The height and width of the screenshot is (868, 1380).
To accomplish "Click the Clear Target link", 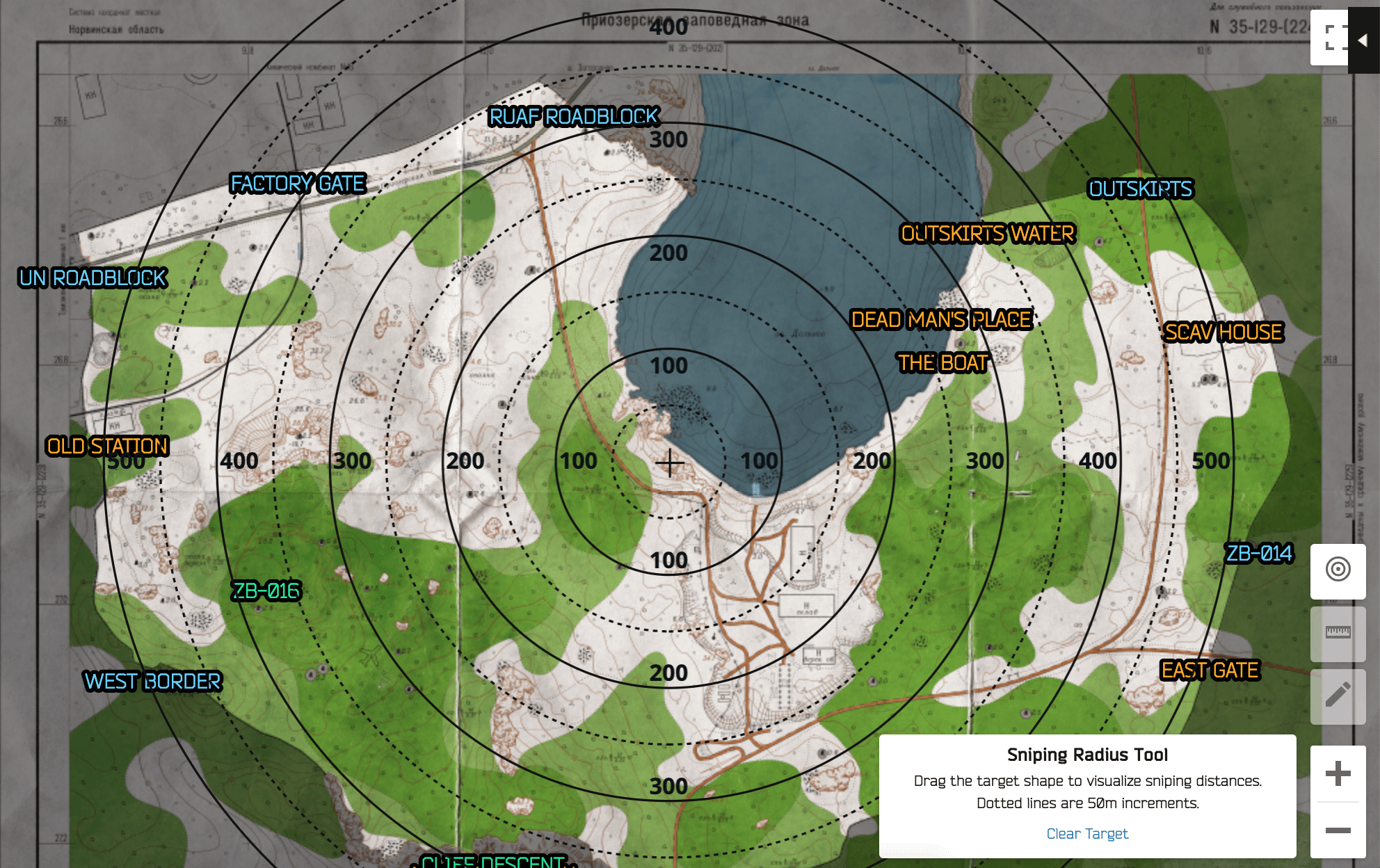I will [x=1087, y=833].
